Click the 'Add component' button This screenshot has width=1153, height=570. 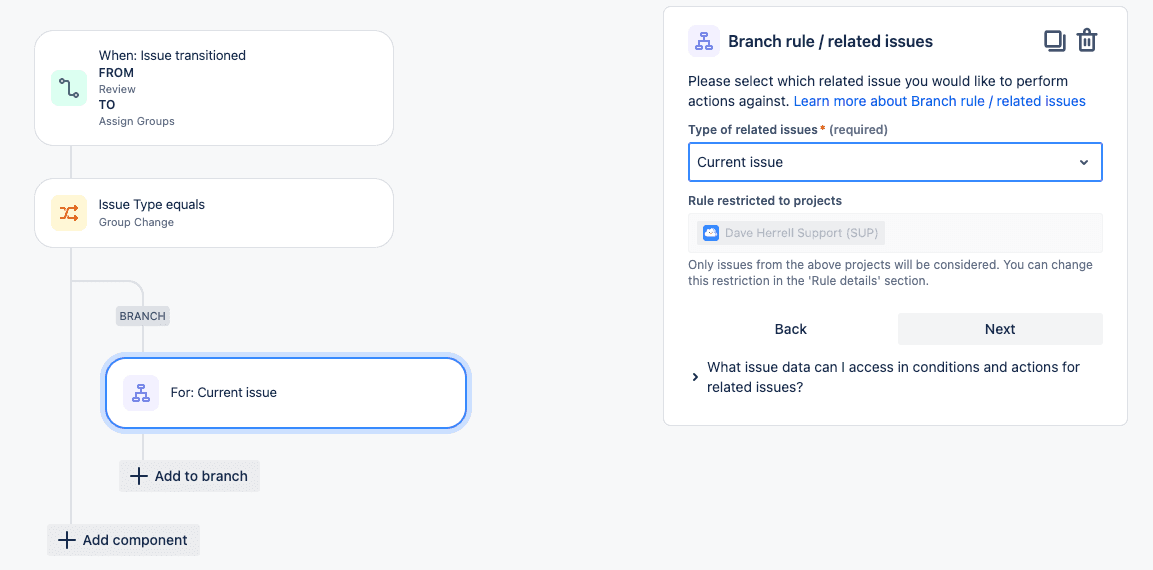(x=124, y=540)
